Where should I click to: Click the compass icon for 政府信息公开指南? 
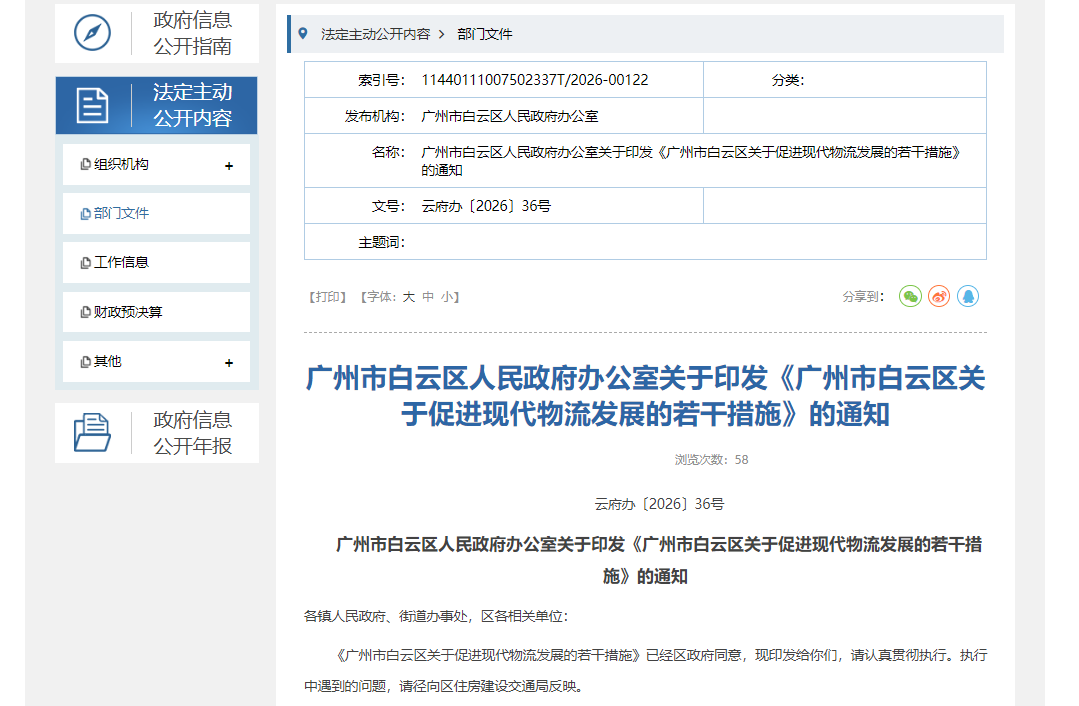click(x=93, y=33)
